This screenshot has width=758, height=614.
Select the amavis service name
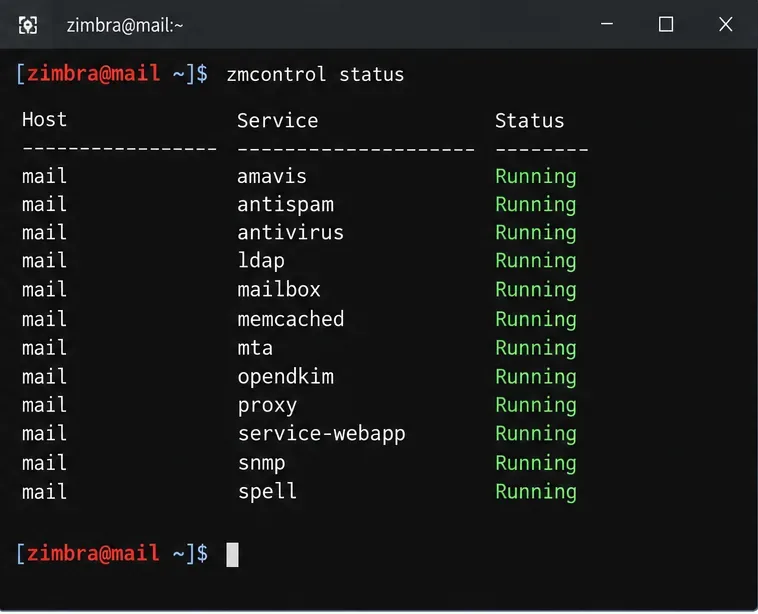pos(272,176)
